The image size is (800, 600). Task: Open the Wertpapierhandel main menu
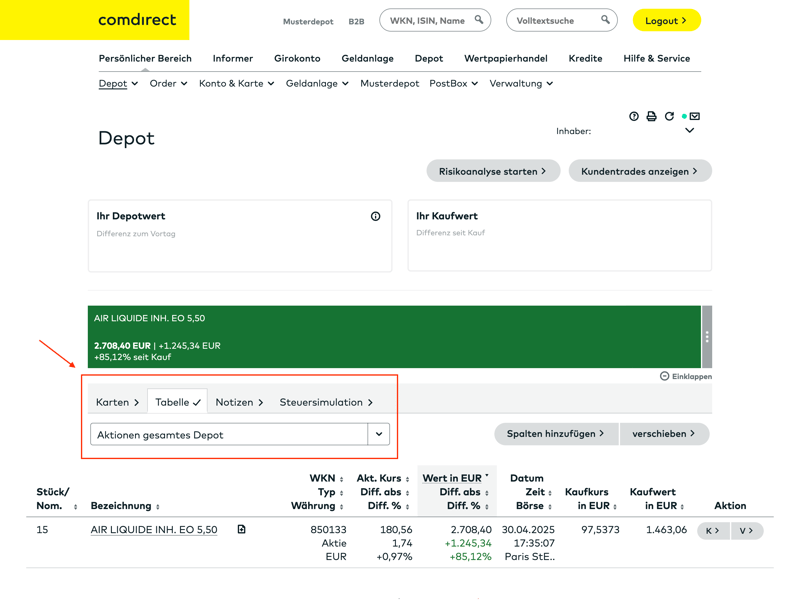506,58
